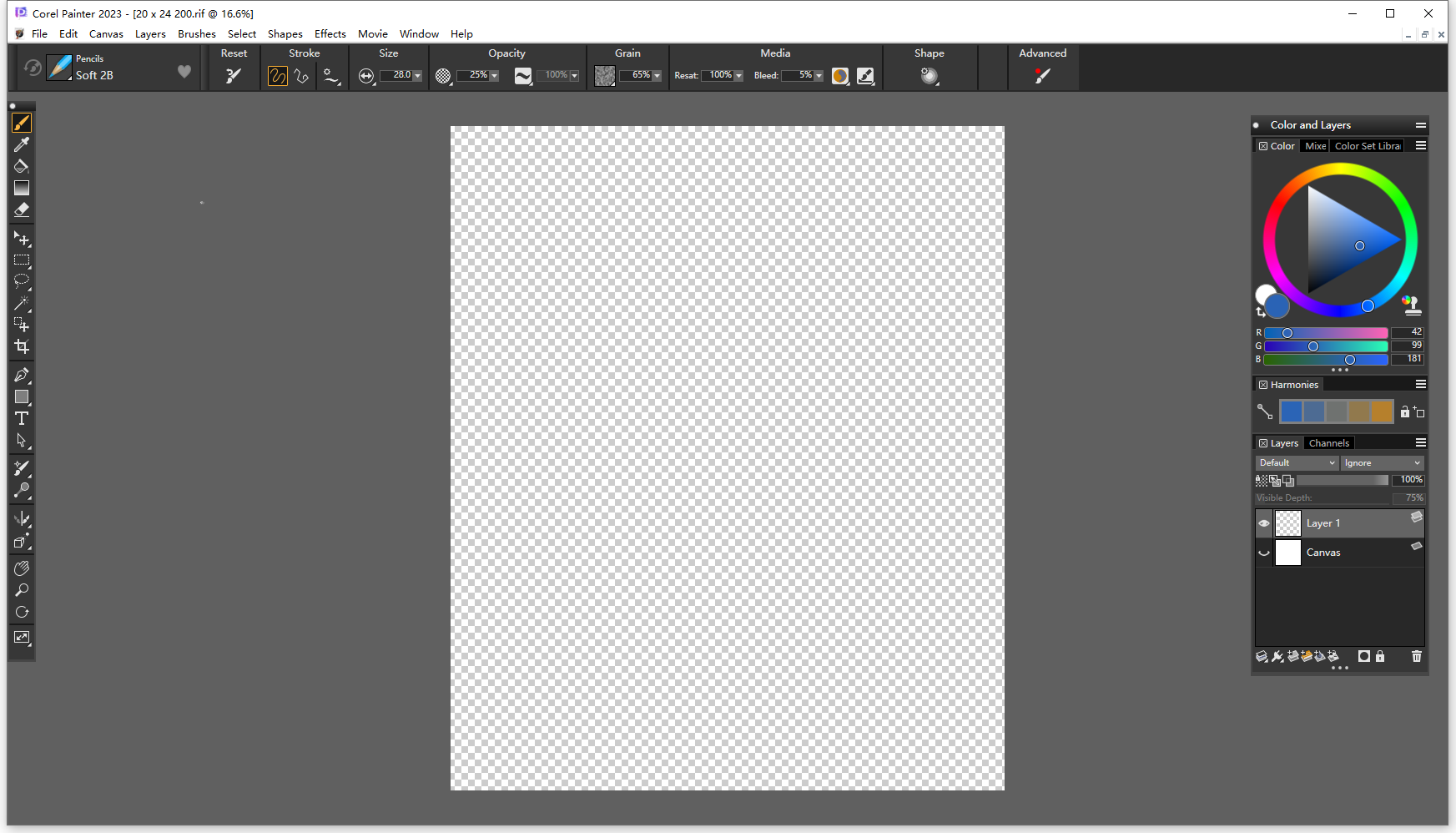Pick the first blue harmony swatch

coord(1291,411)
